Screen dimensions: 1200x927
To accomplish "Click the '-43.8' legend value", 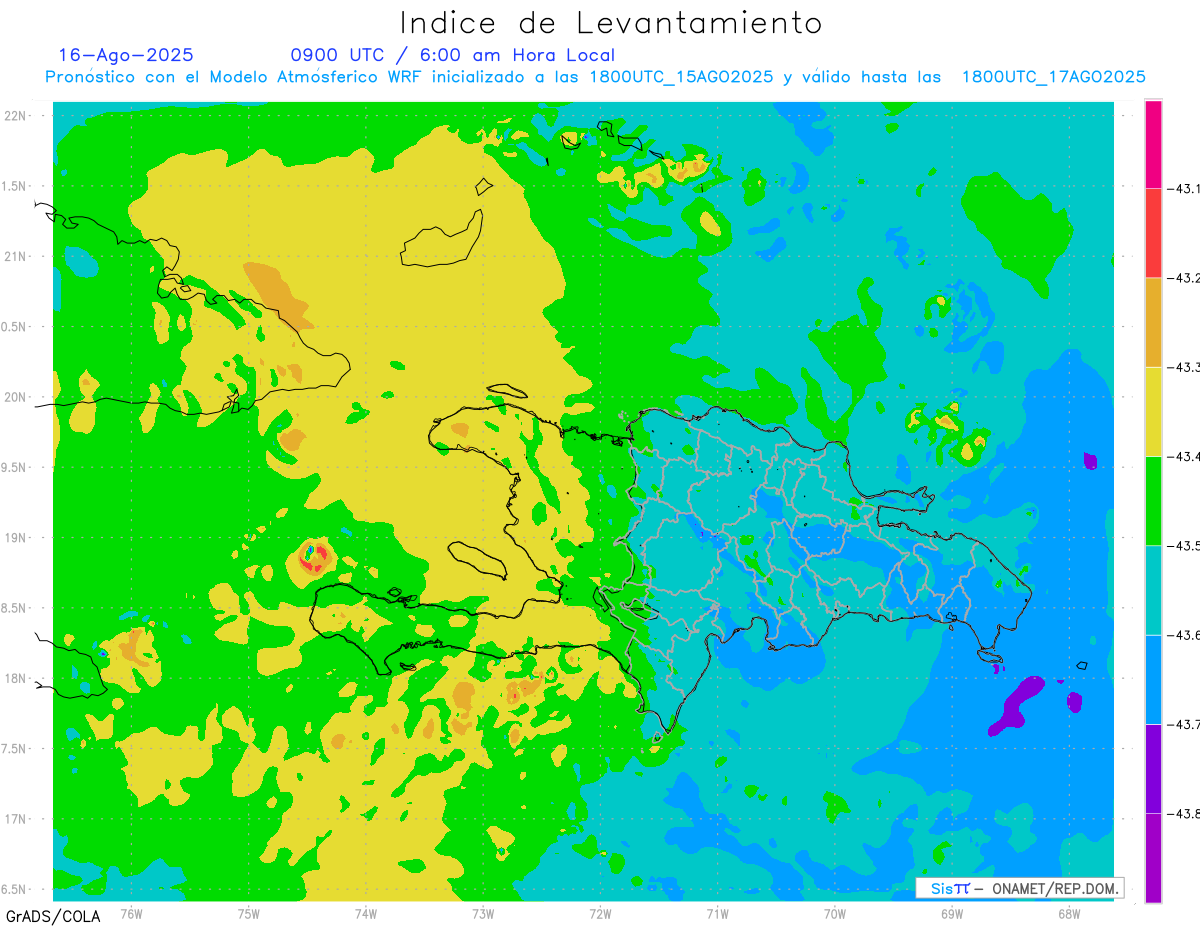I will click(1182, 814).
